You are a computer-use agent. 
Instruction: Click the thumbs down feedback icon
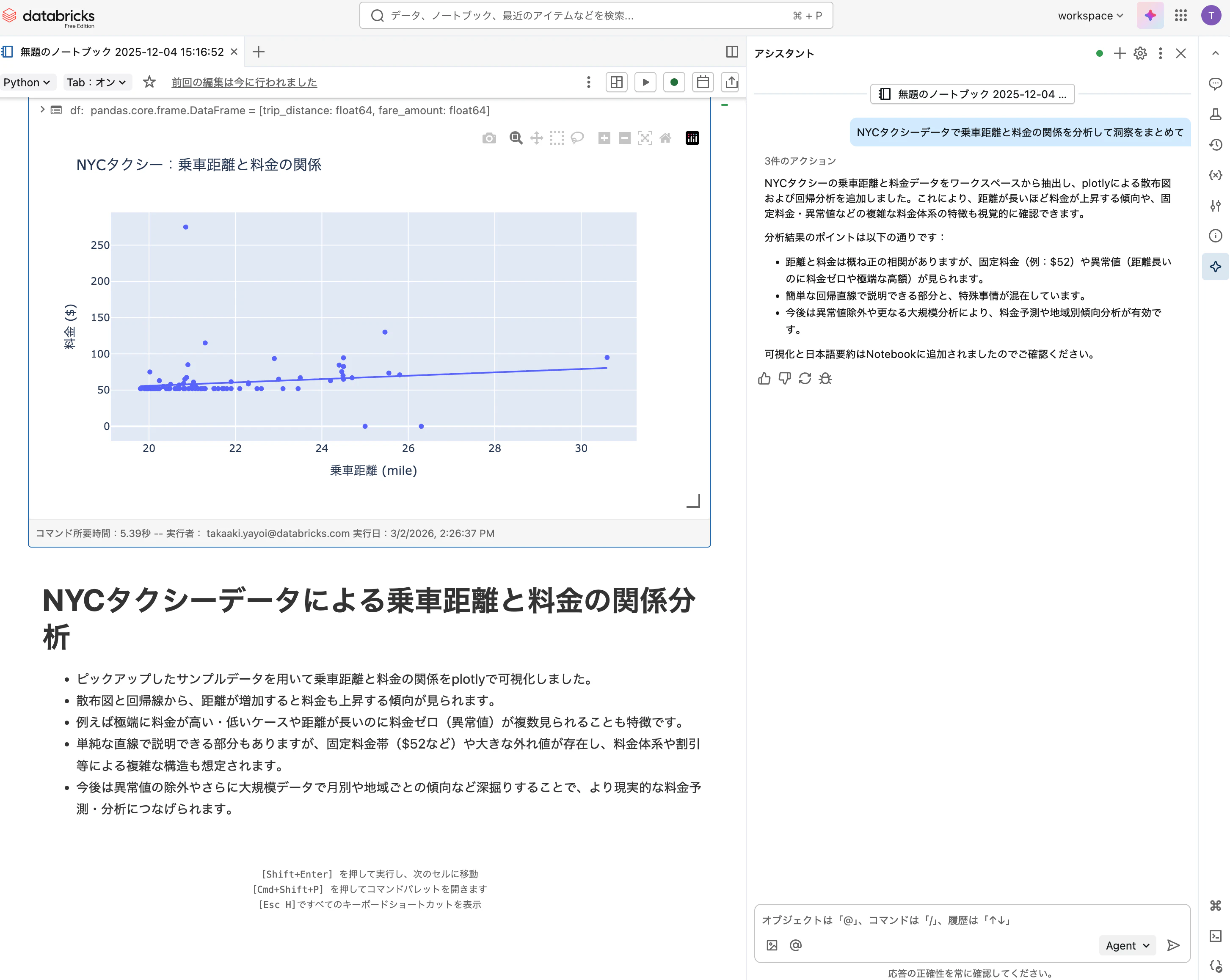tap(785, 378)
